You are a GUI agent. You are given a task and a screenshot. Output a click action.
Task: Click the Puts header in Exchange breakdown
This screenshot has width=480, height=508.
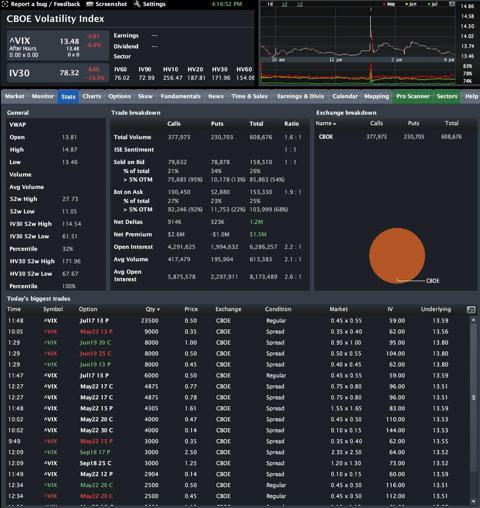pyautogui.click(x=413, y=123)
